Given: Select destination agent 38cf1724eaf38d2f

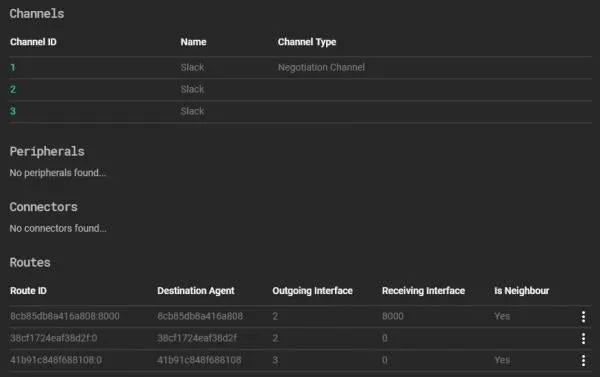Looking at the screenshot, I should [197, 338].
